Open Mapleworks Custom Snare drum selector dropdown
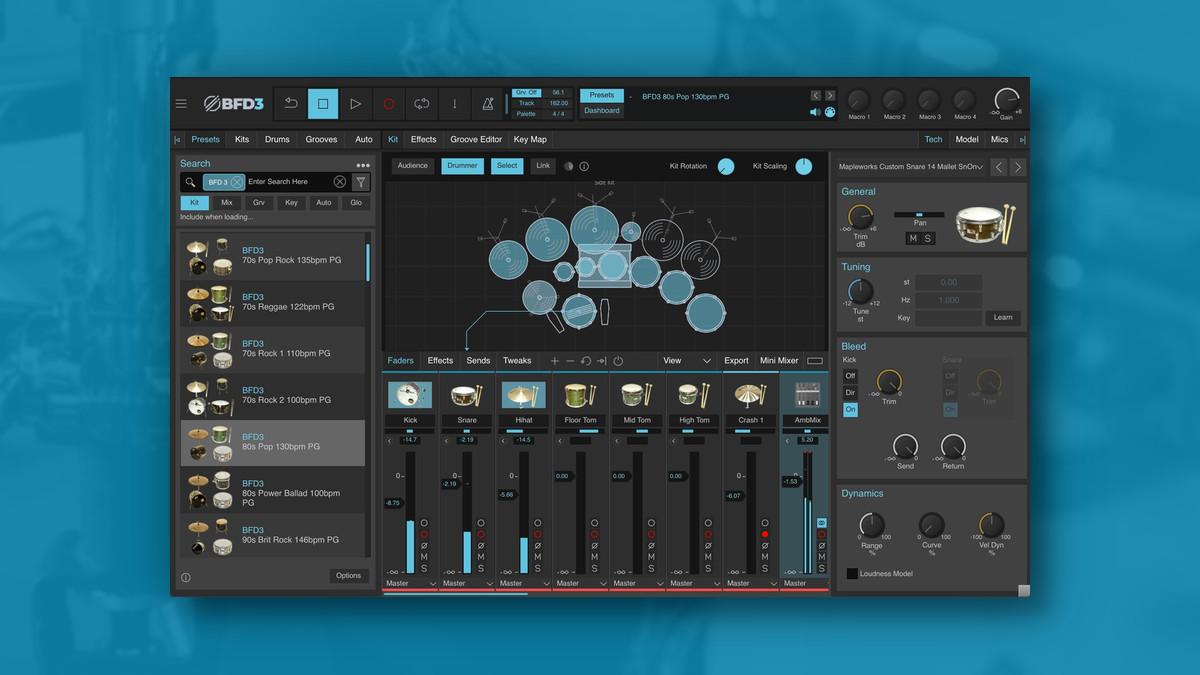This screenshot has width=1200, height=675. point(911,167)
